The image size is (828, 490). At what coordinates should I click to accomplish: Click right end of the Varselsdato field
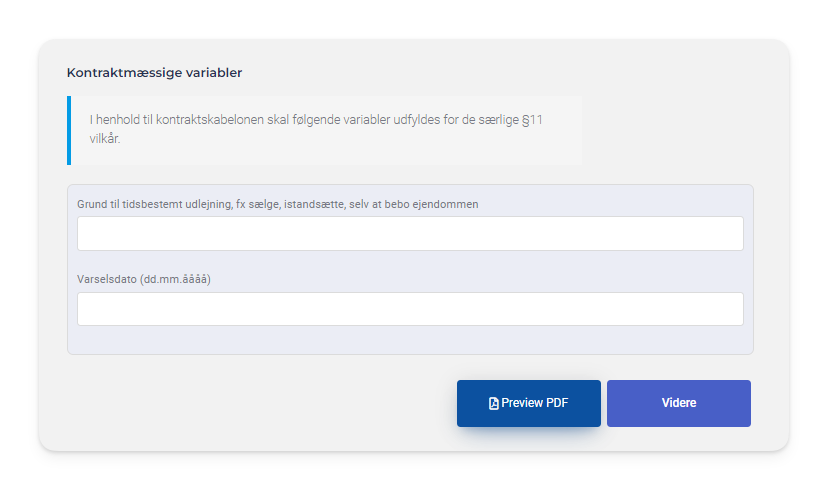click(732, 309)
